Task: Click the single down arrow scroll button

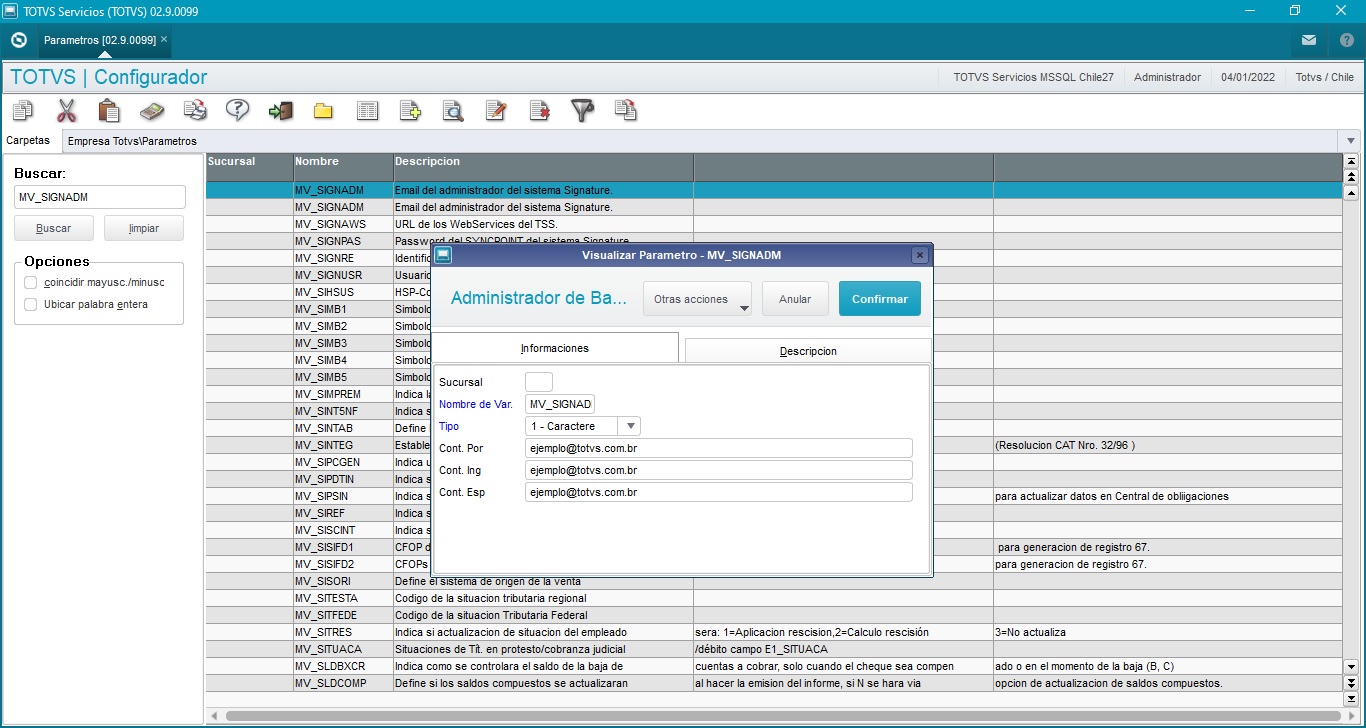Action: pos(1352,666)
